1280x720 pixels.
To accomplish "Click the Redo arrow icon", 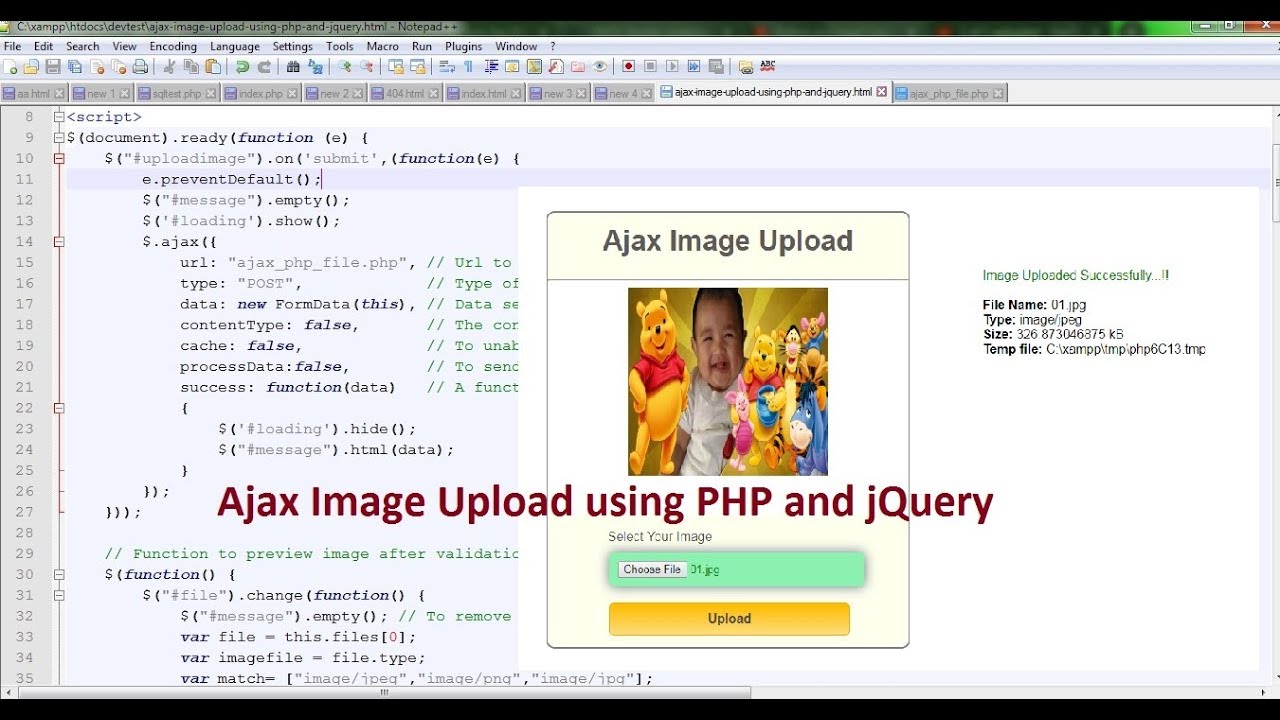I will pos(264,67).
